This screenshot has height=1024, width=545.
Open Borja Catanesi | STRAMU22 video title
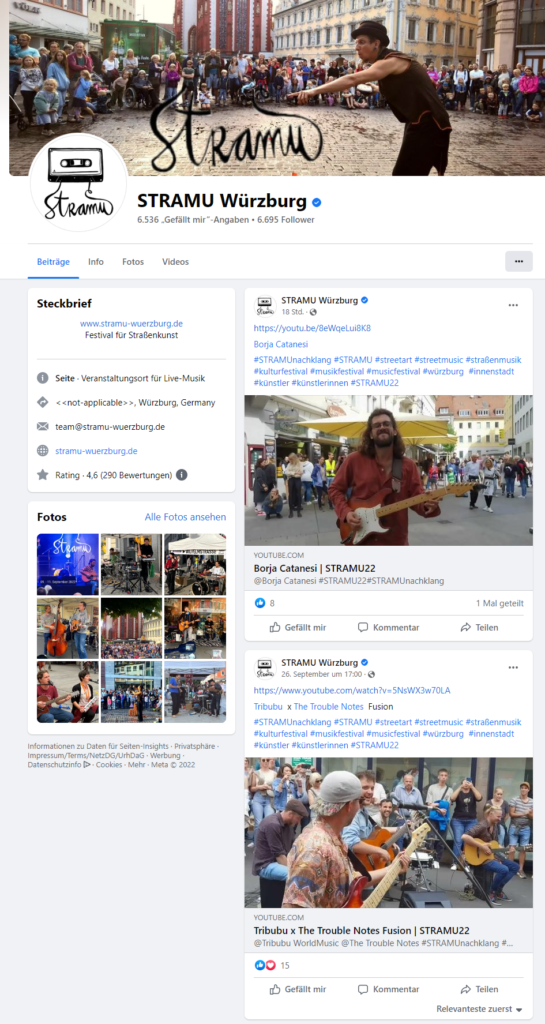pos(315,568)
